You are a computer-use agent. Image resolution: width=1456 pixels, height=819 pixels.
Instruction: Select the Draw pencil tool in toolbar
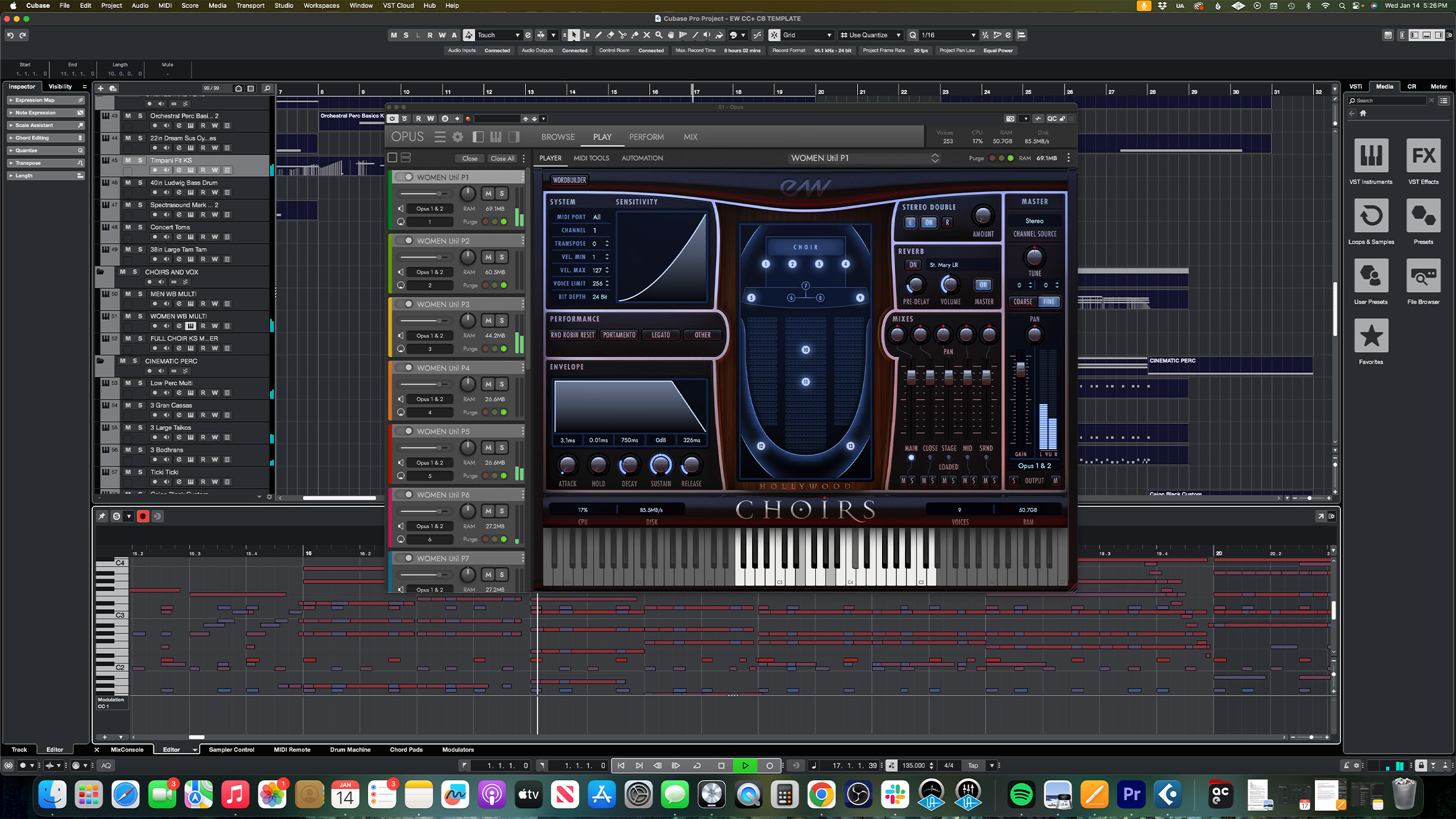coord(598,35)
